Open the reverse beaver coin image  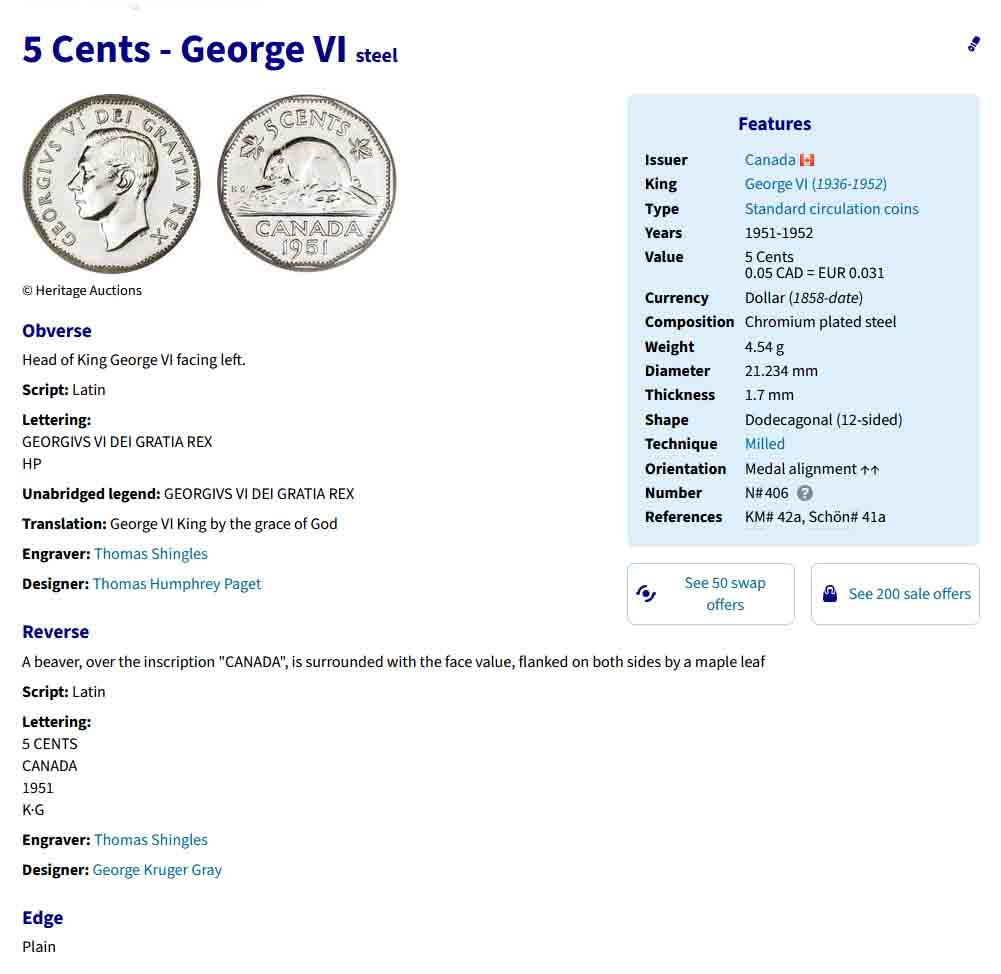coord(307,183)
